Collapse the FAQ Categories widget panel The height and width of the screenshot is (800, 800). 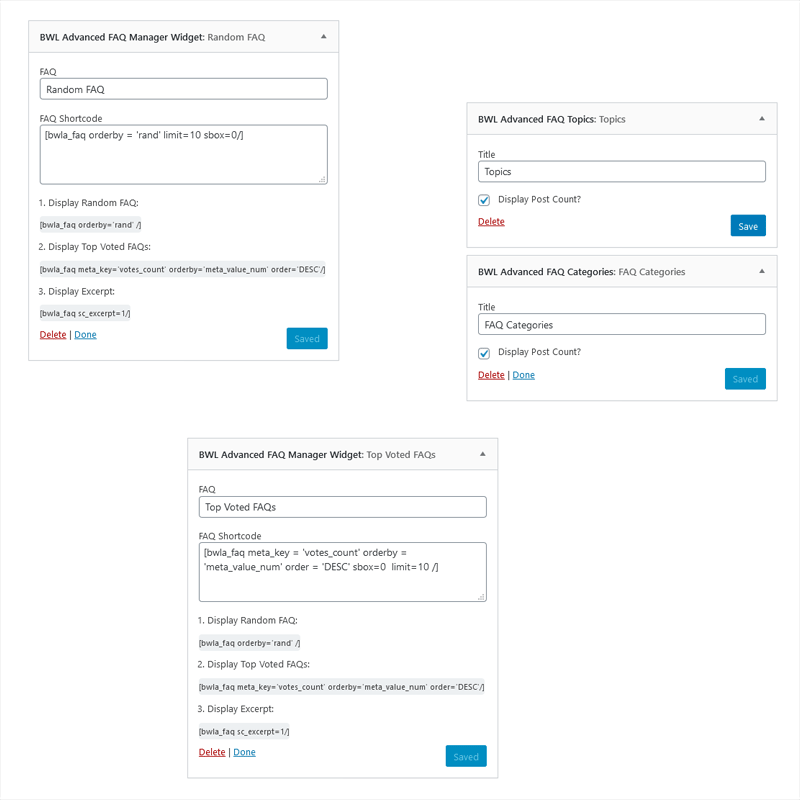tap(763, 271)
